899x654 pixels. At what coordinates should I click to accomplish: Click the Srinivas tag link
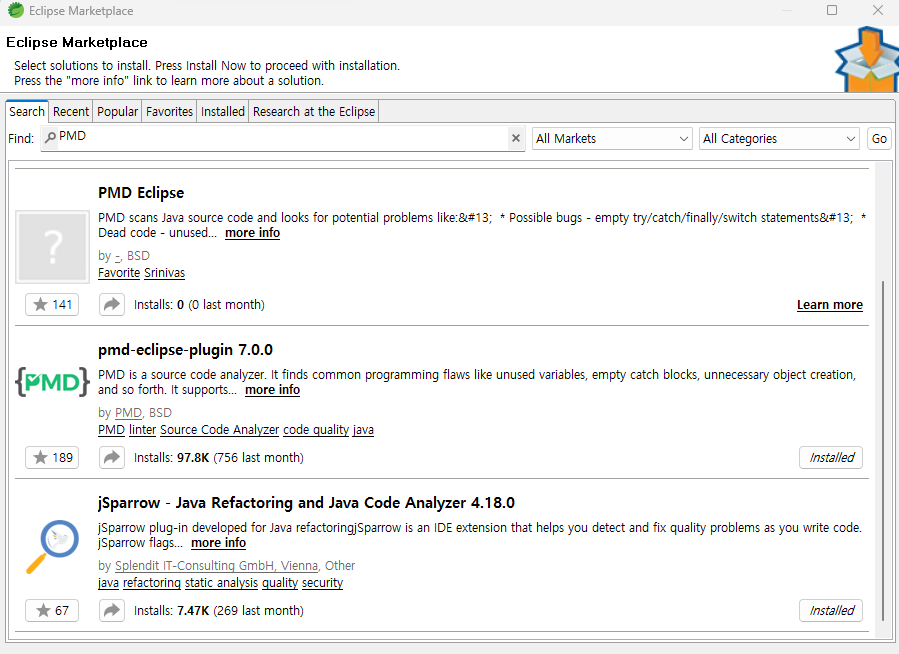point(165,273)
